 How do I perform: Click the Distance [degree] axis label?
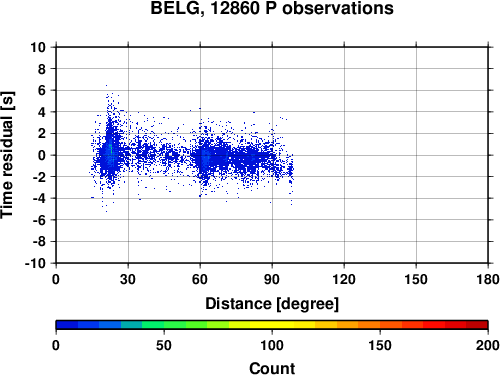click(x=272, y=304)
